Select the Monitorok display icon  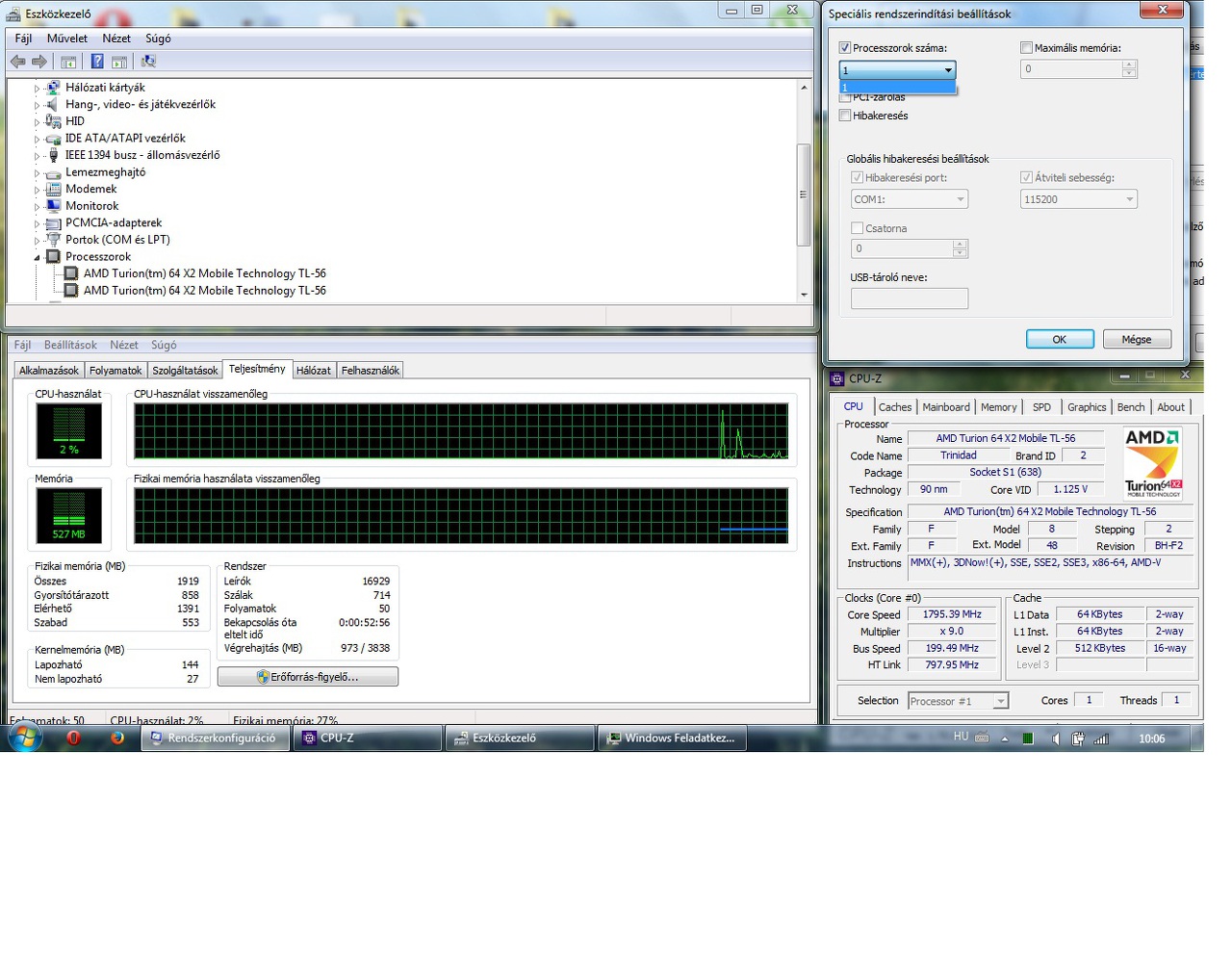54,206
